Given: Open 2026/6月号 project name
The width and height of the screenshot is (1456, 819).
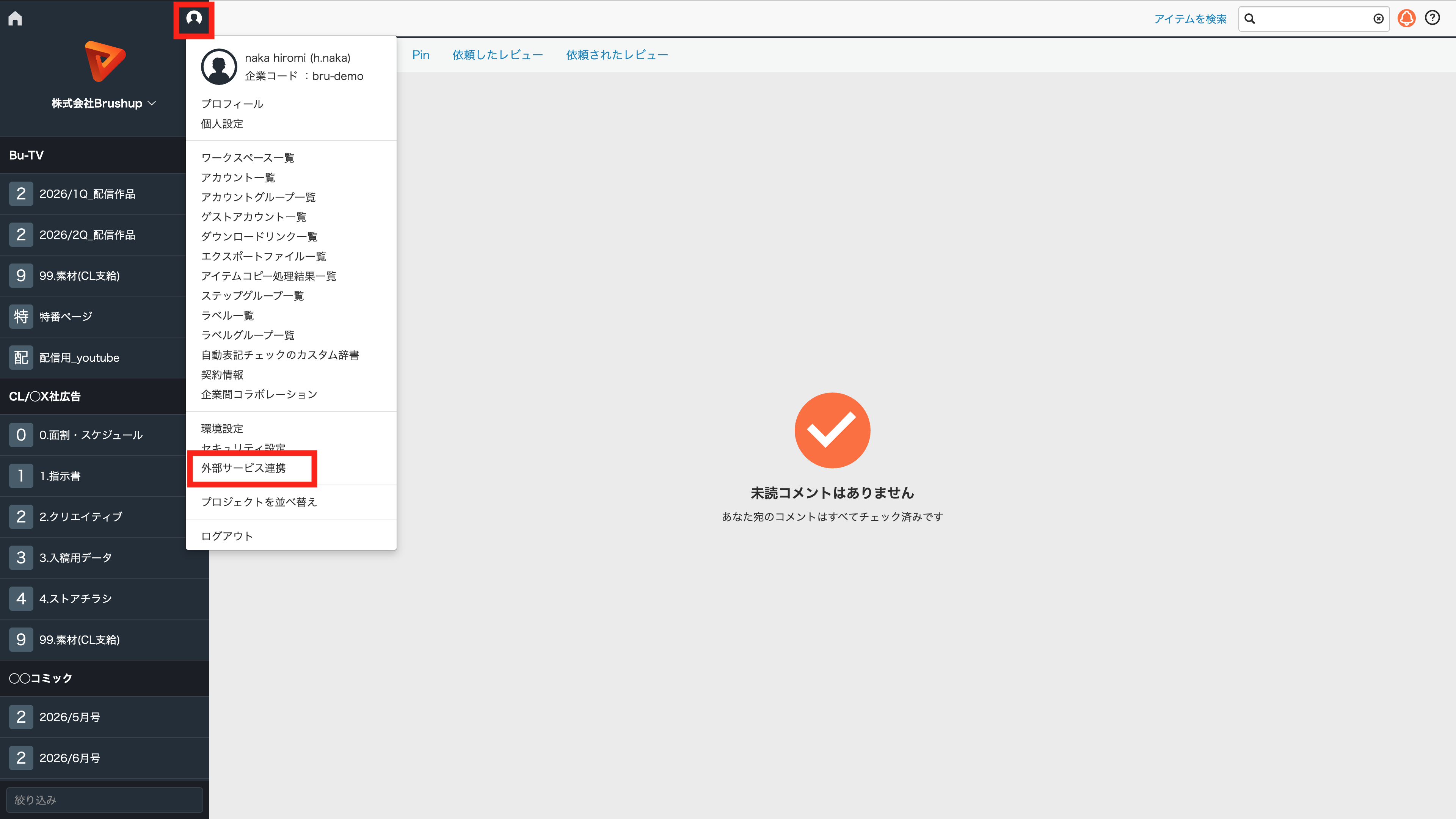Looking at the screenshot, I should point(70,758).
